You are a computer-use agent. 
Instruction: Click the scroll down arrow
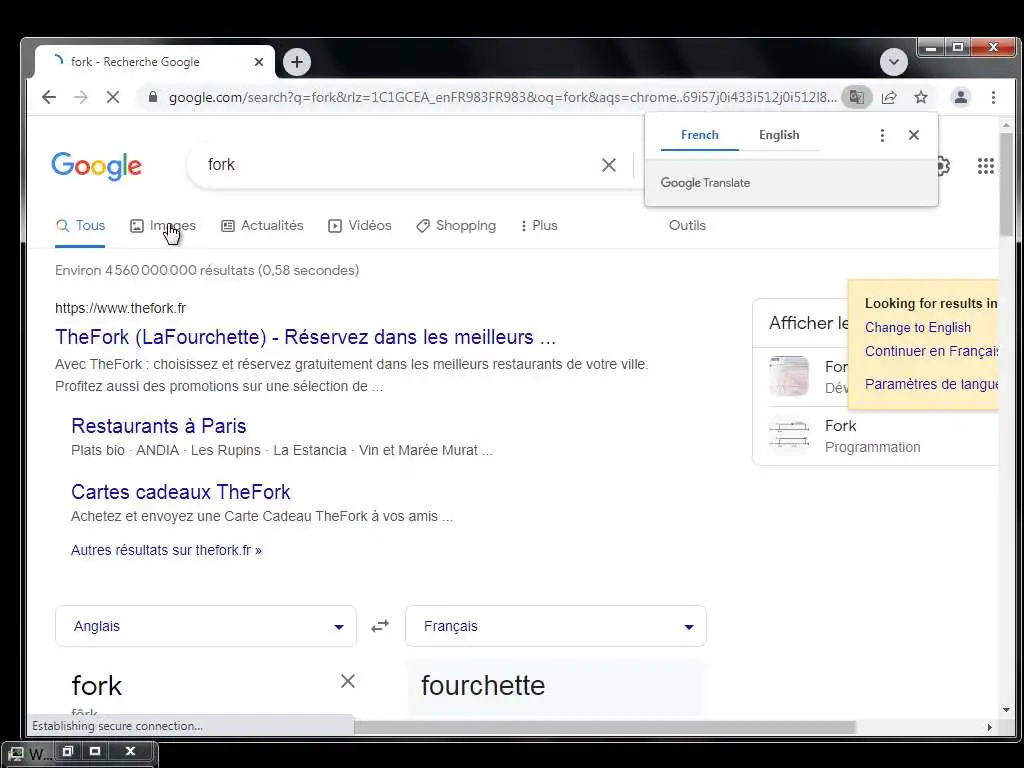(1006, 710)
